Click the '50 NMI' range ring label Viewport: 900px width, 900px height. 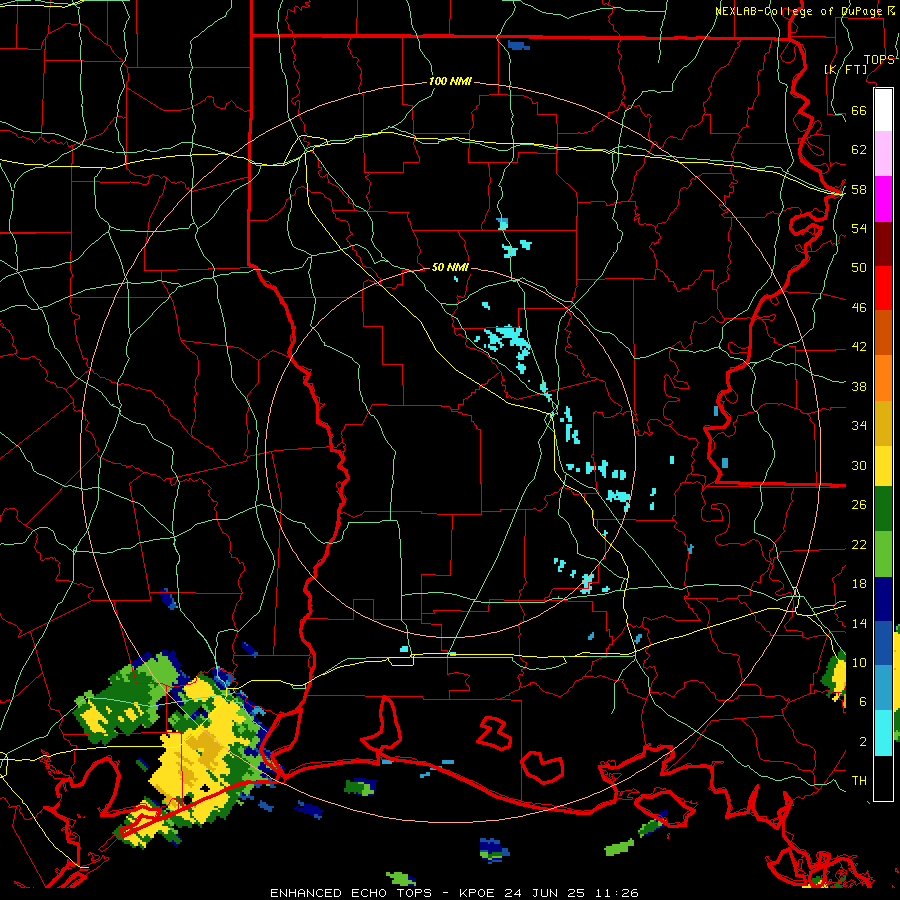(450, 267)
